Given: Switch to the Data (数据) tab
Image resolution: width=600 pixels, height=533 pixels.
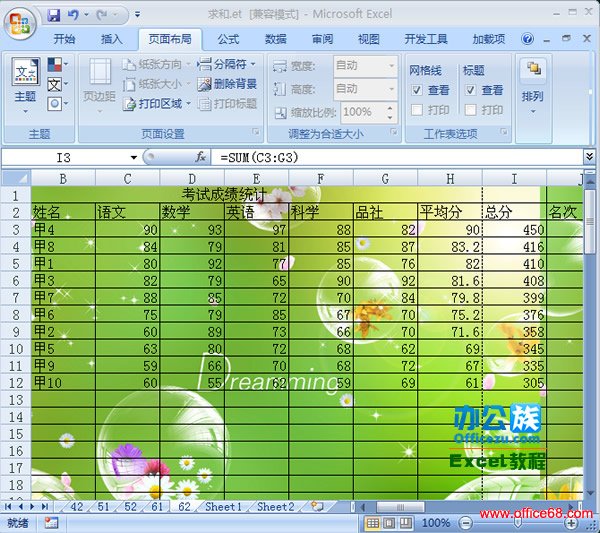Looking at the screenshot, I should pyautogui.click(x=276, y=39).
